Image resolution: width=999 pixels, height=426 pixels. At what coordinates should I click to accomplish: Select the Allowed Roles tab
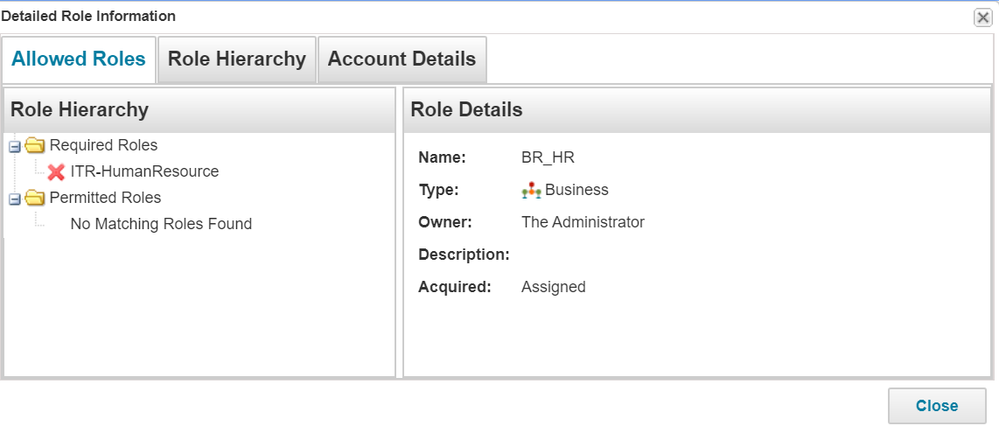[78, 59]
